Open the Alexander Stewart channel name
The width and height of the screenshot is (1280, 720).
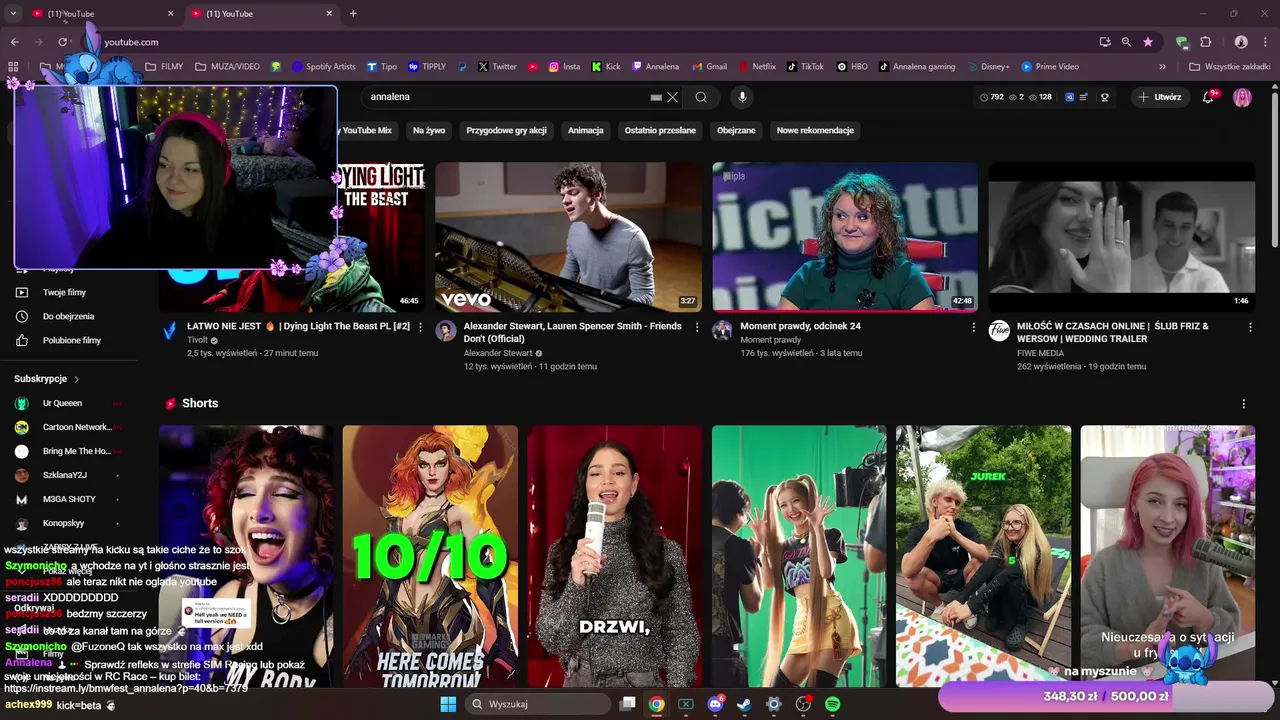click(x=499, y=353)
